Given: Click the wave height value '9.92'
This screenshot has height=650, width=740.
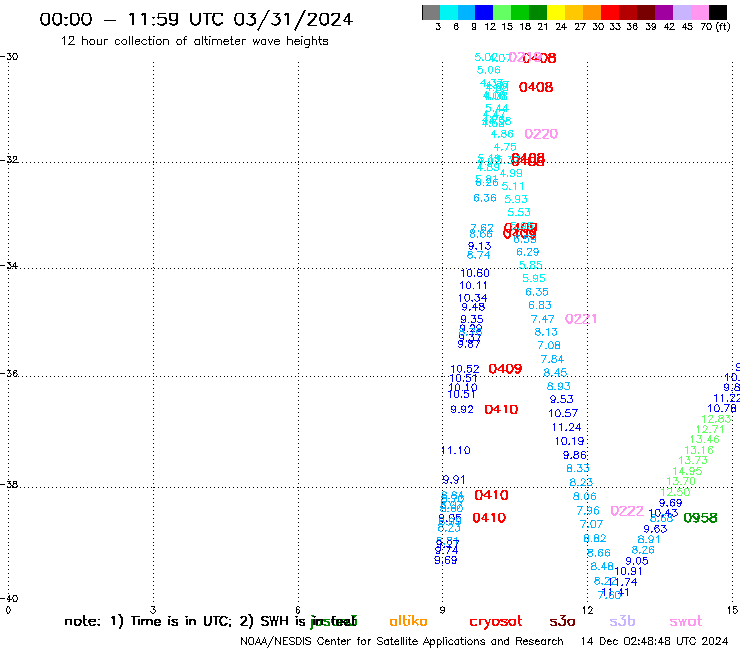Looking at the screenshot, I should click(x=462, y=409).
